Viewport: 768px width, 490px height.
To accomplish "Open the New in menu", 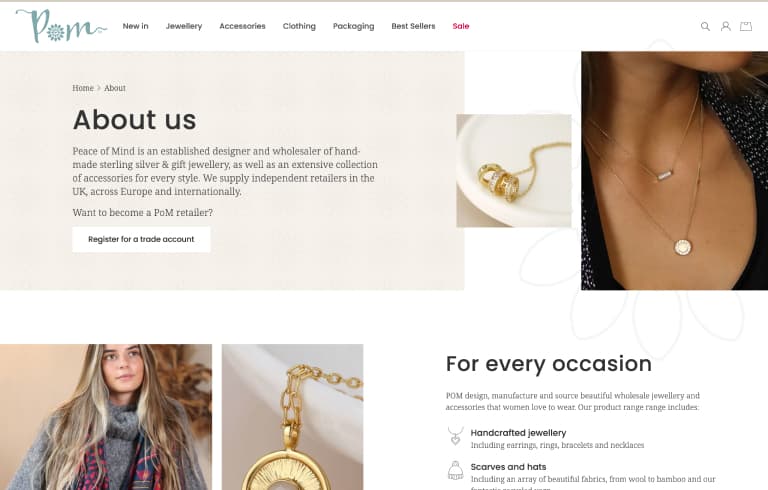I will point(135,26).
